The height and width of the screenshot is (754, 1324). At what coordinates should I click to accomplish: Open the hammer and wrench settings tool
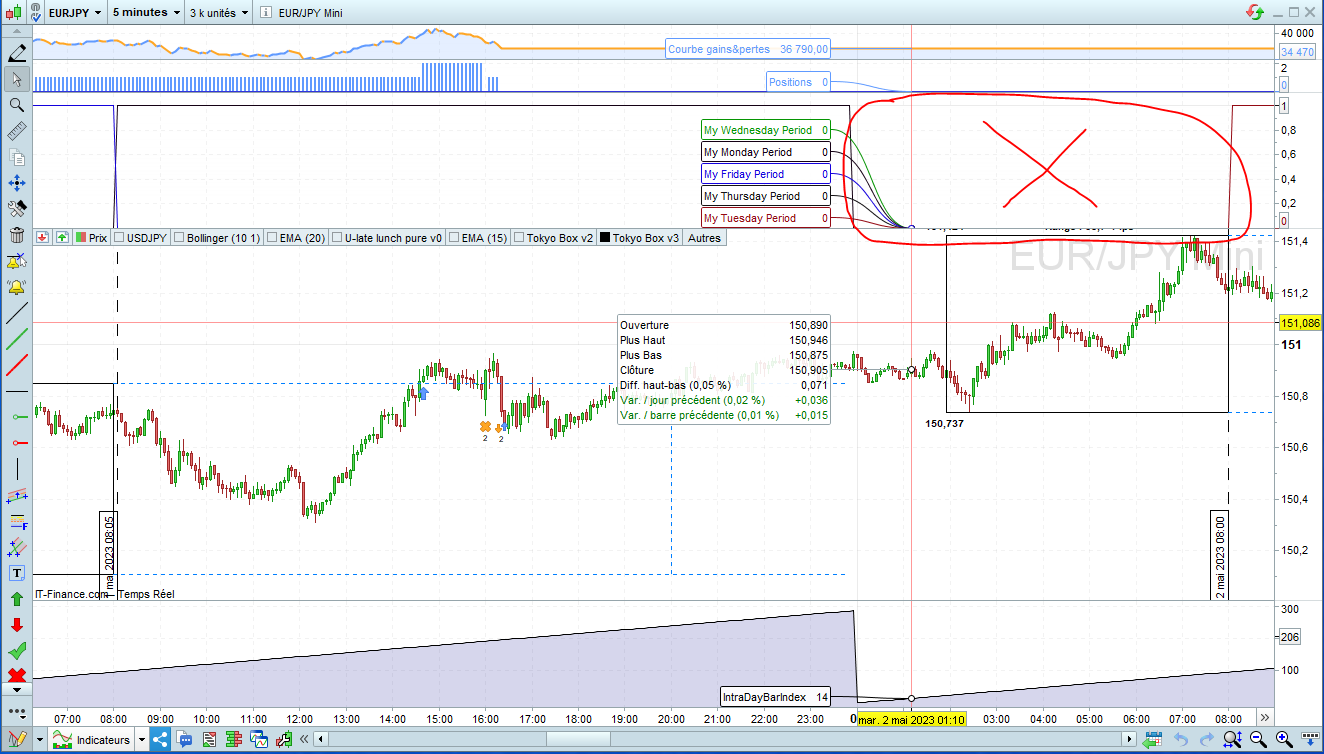pos(16,209)
